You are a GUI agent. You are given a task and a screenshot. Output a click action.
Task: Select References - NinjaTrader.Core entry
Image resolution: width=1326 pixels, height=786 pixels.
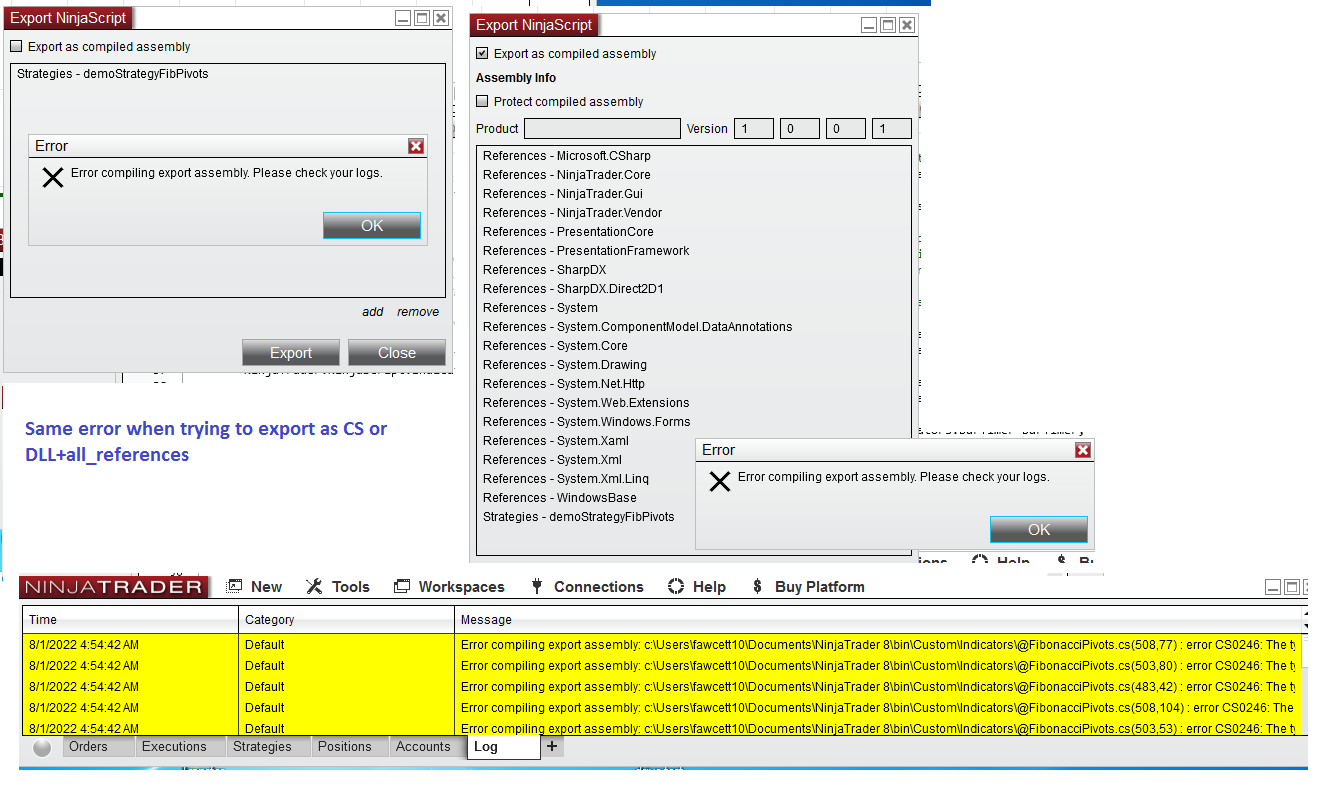coord(567,175)
